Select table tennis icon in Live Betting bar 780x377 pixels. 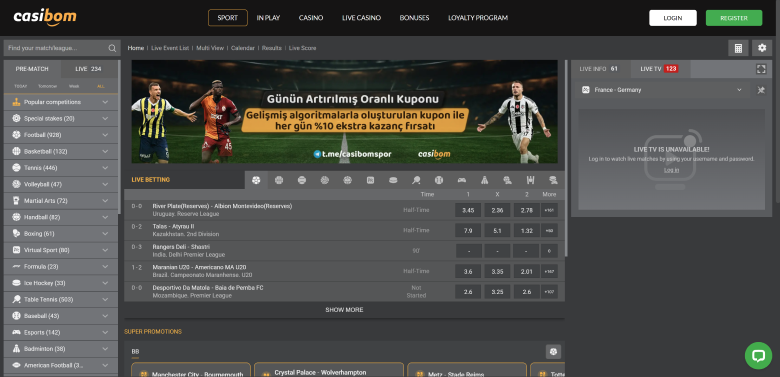tap(416, 180)
